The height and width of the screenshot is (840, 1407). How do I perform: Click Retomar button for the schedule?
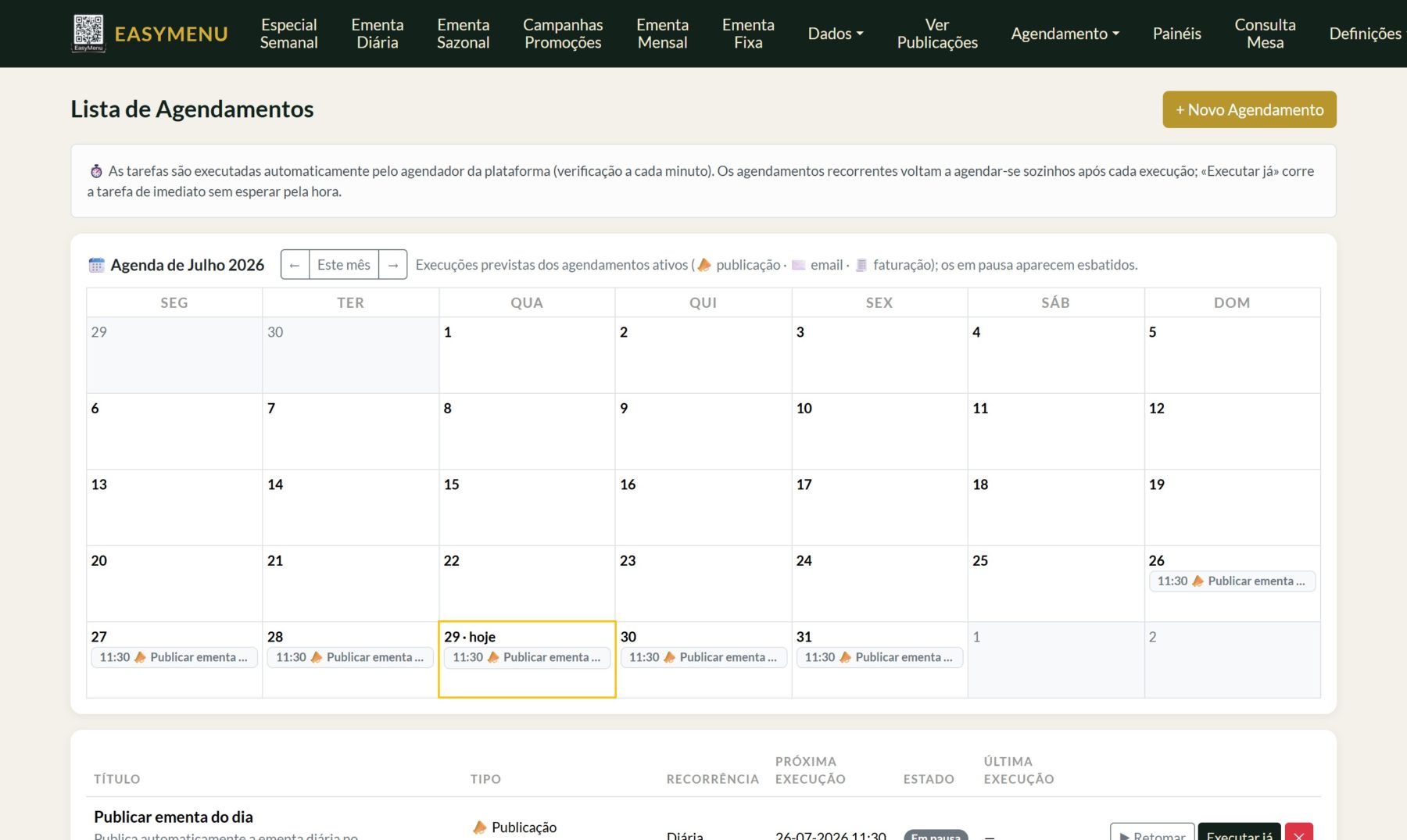1152,833
